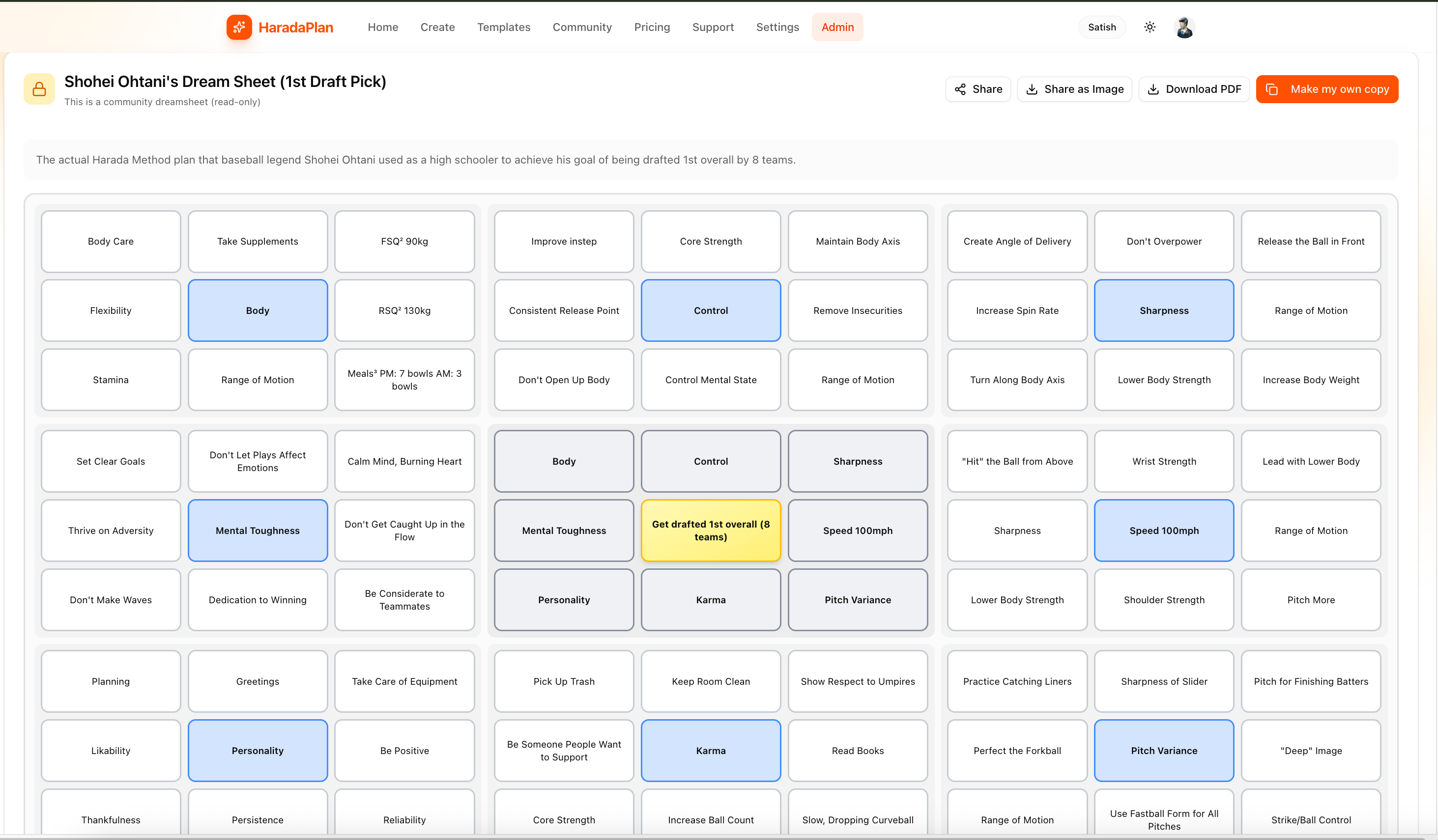
Task: Select the share icon inside the Share button
Action: [960, 89]
